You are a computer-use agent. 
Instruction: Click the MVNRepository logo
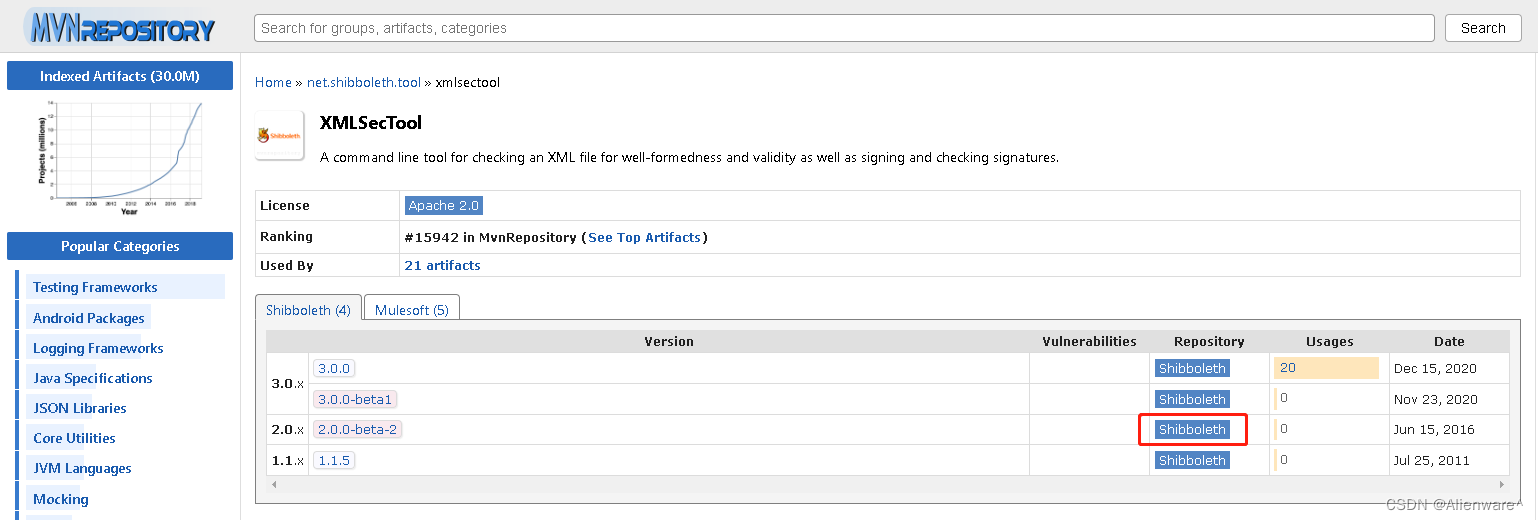120,27
